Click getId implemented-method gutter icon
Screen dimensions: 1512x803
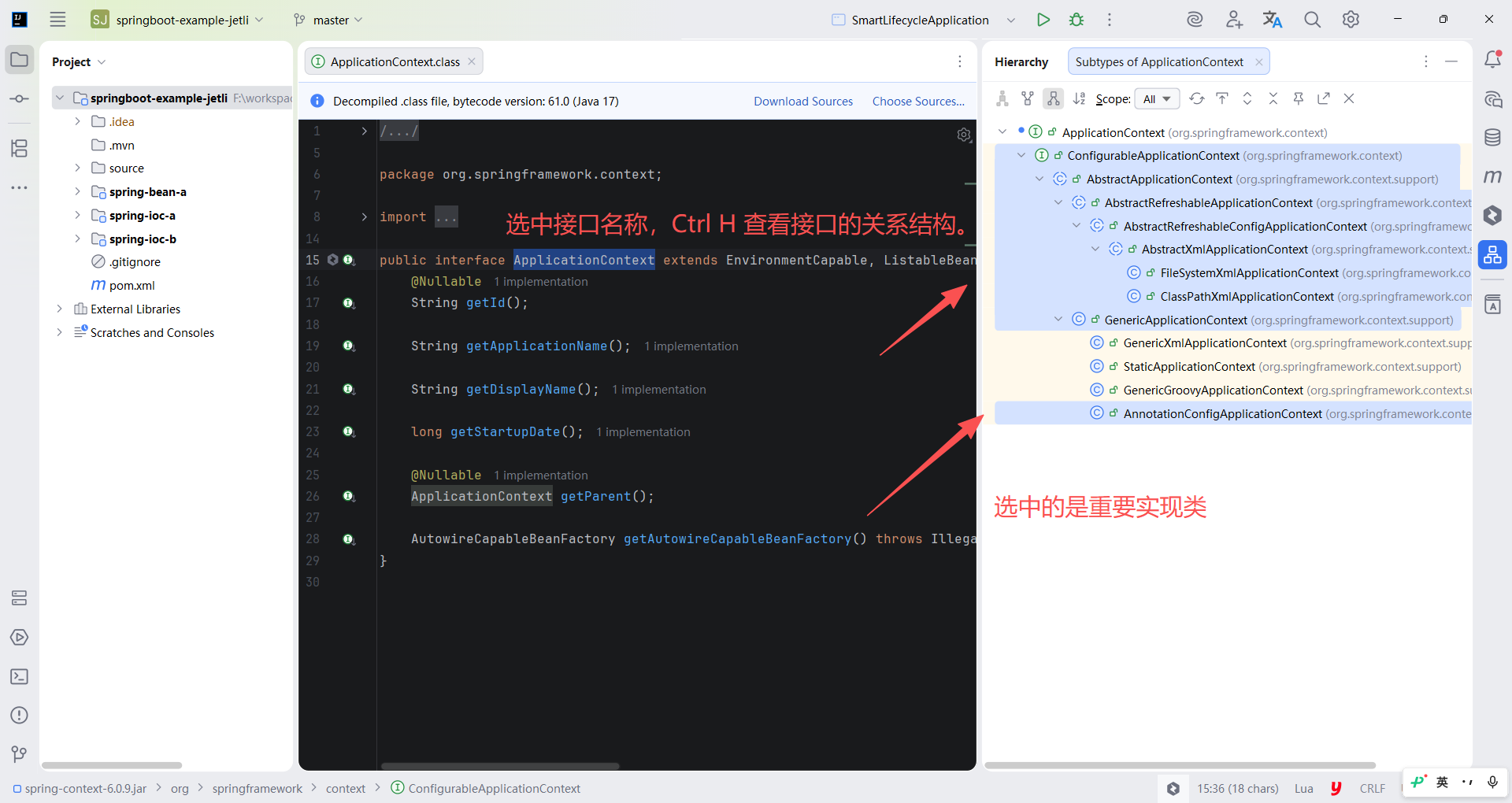[x=348, y=303]
